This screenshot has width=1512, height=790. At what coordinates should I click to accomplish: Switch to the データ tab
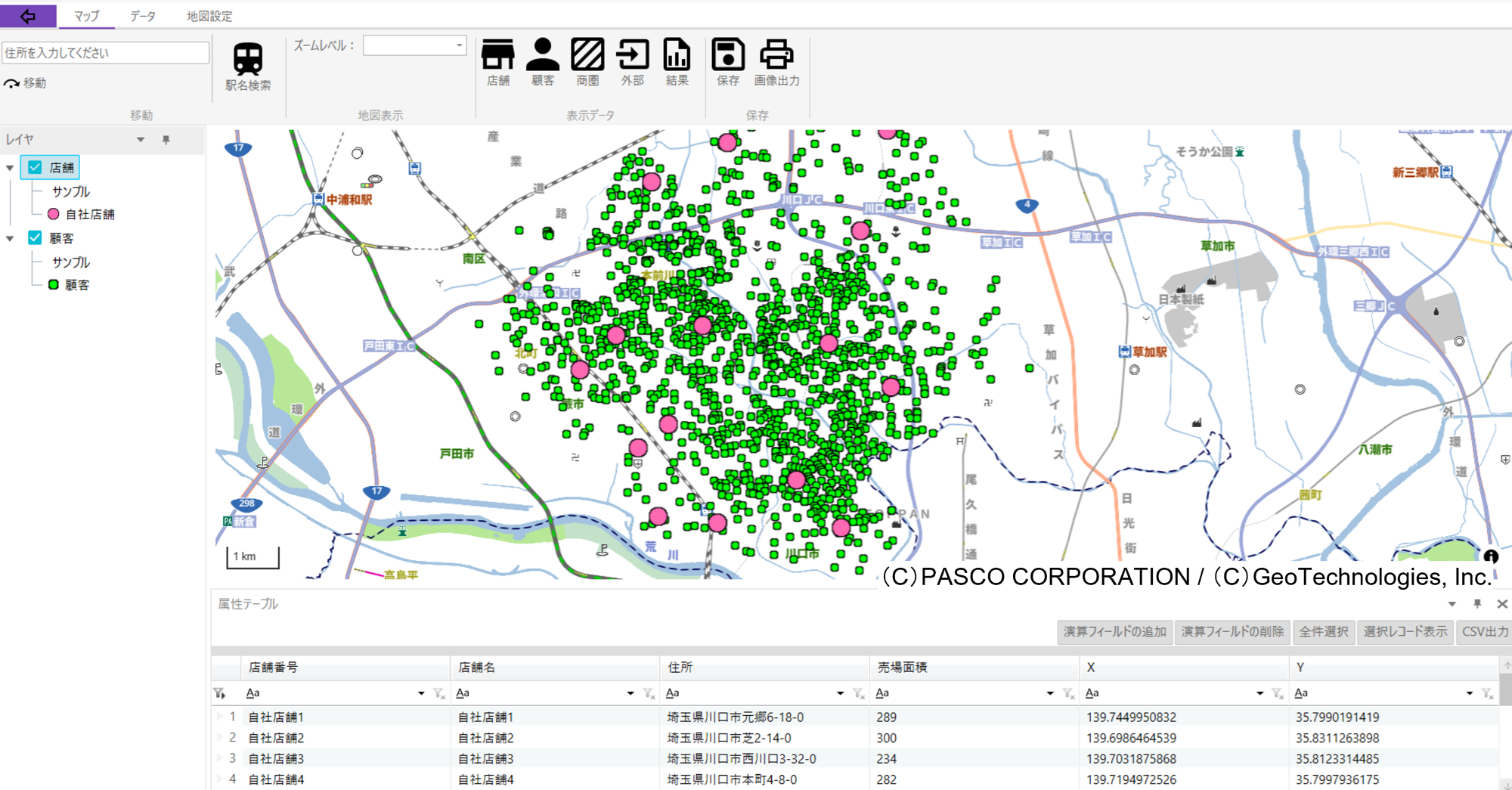[x=142, y=16]
